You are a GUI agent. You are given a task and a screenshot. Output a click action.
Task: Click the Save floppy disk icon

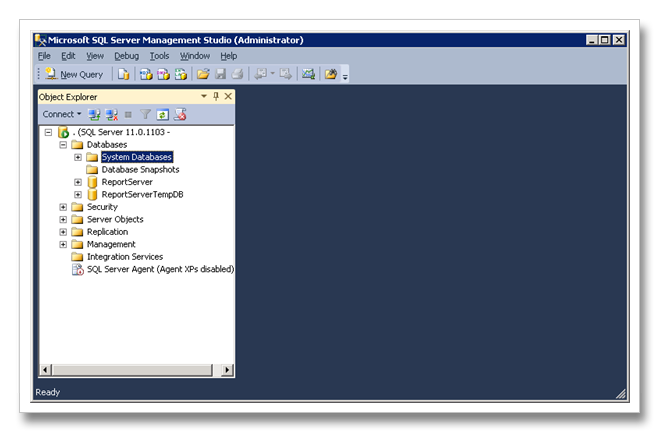coord(220,74)
